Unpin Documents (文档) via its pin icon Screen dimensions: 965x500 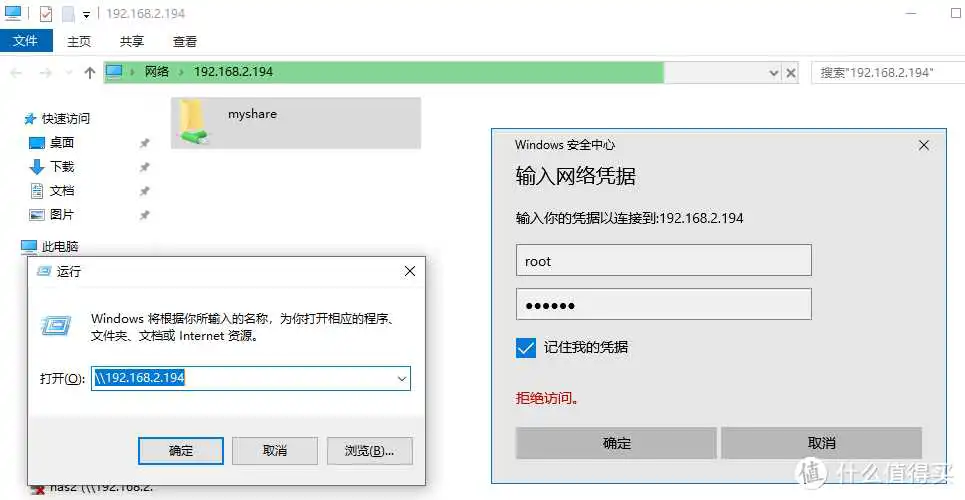coord(145,191)
